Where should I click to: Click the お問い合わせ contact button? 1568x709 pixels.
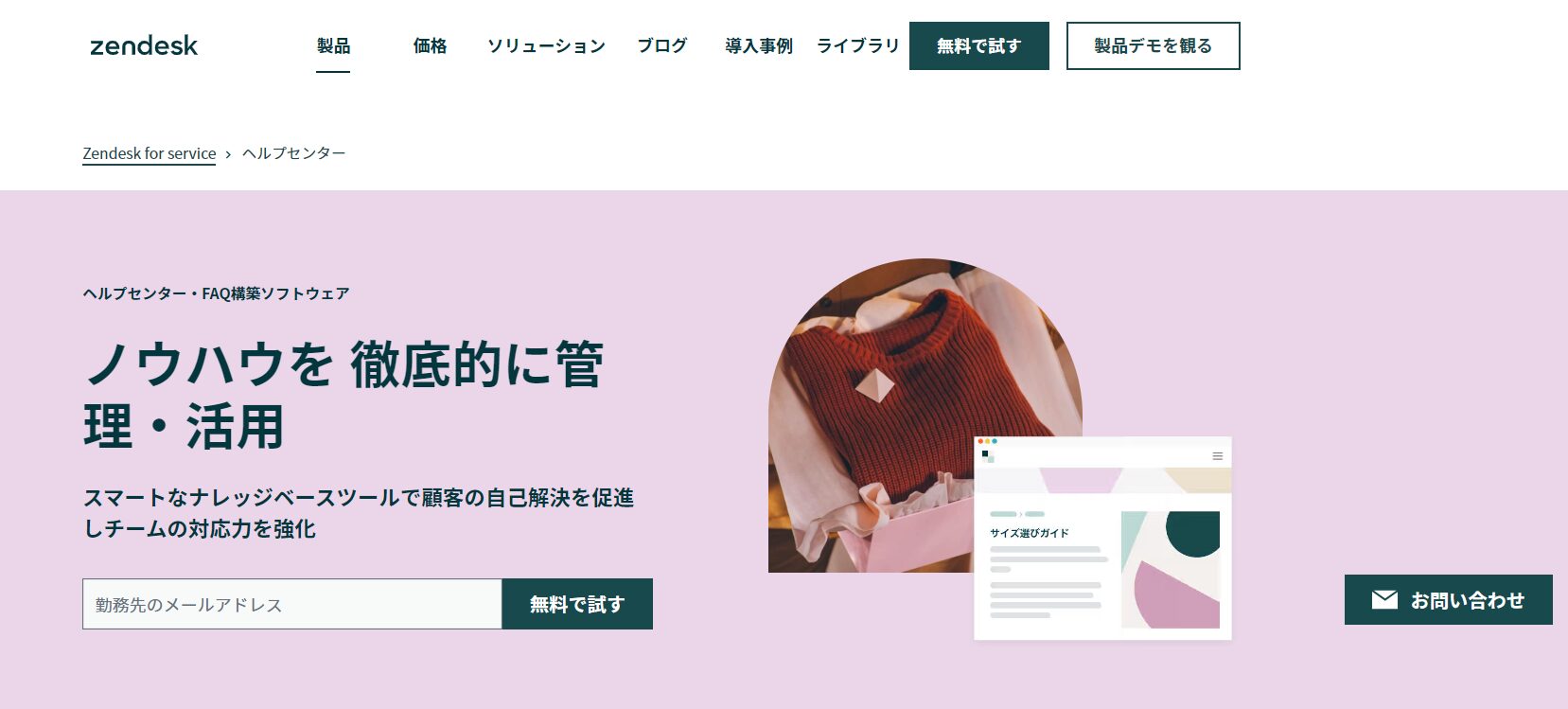[1449, 599]
